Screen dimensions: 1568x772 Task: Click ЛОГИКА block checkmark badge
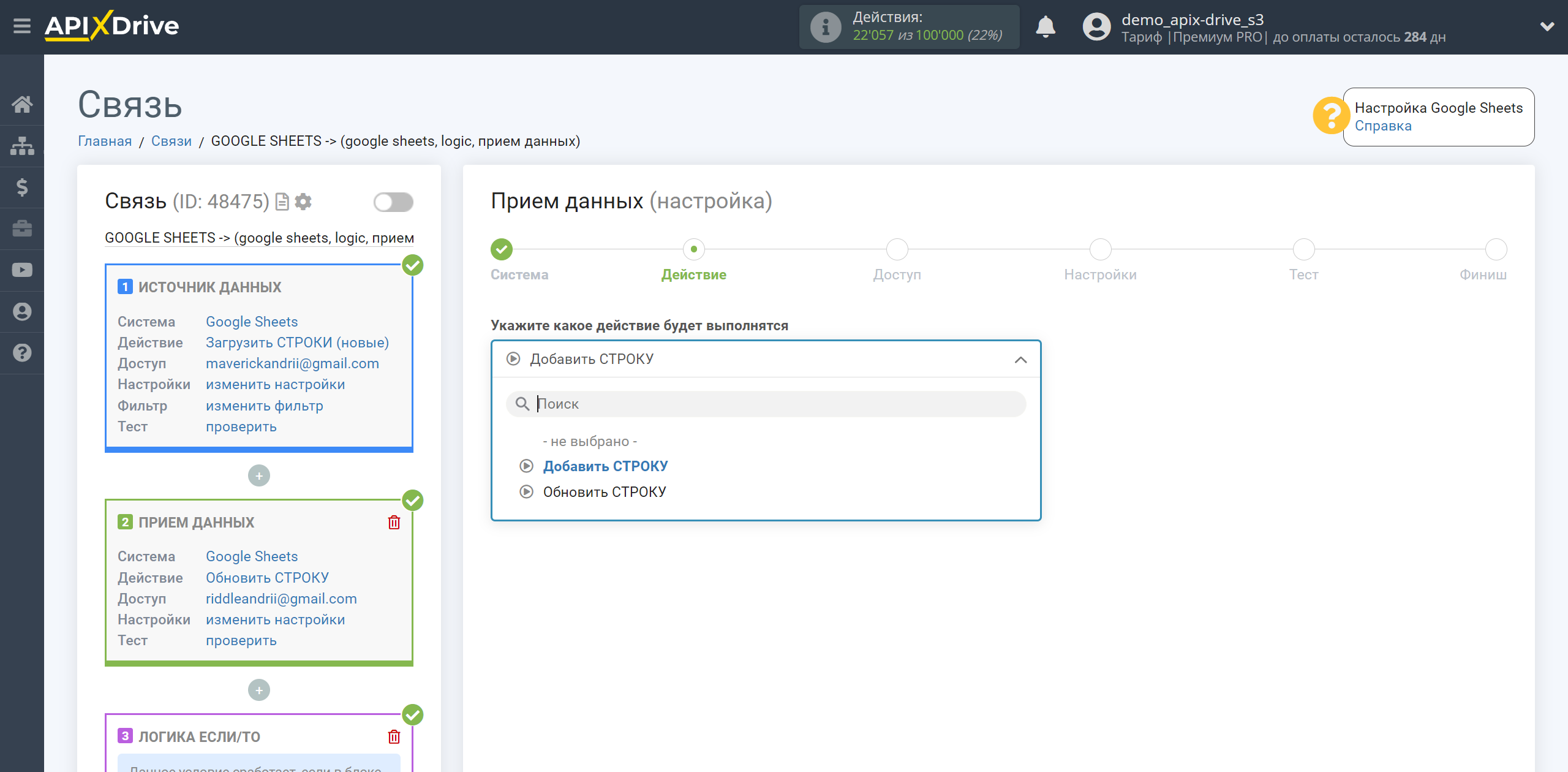click(x=413, y=715)
